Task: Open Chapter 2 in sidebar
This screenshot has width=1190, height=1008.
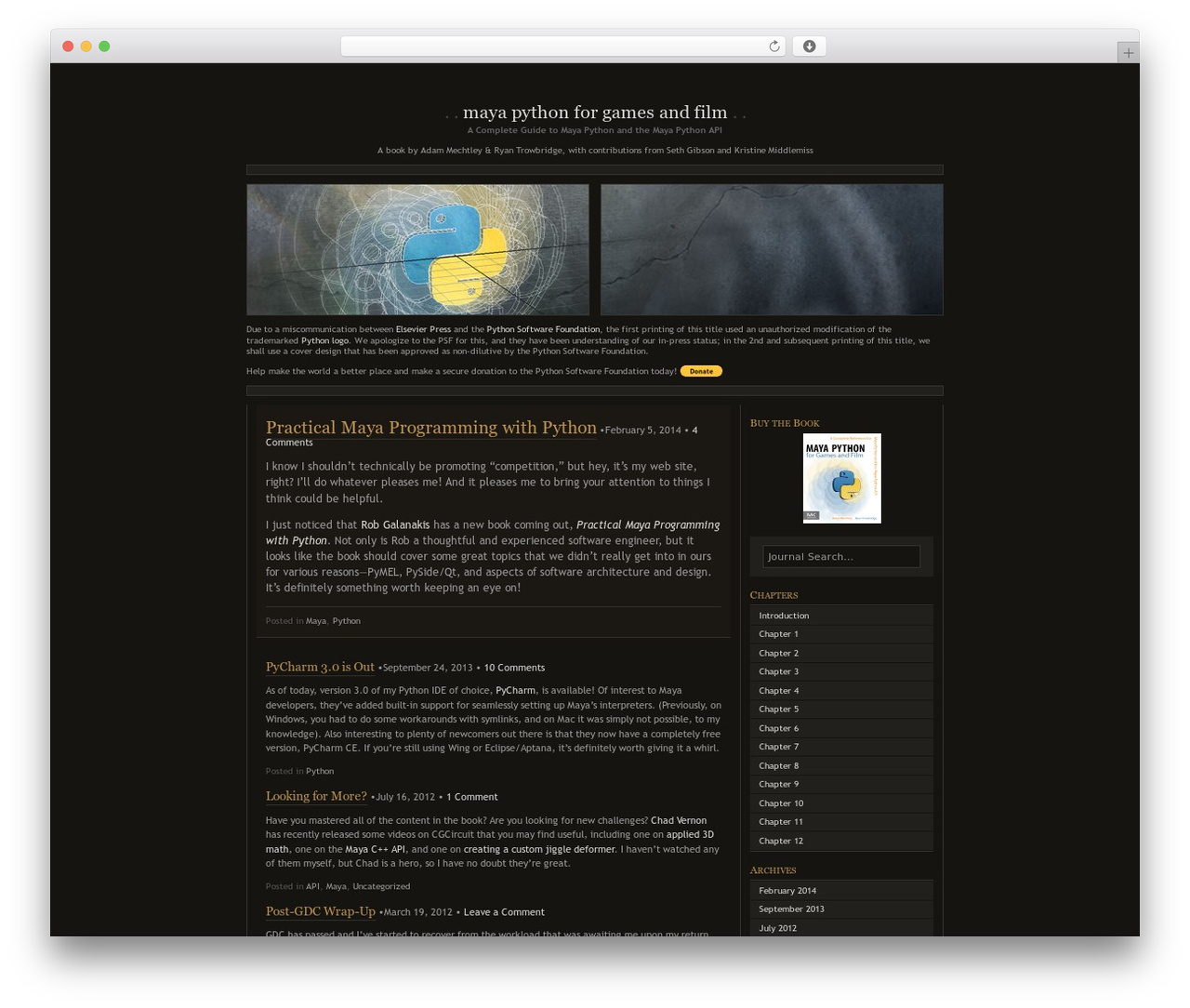Action: click(841, 653)
